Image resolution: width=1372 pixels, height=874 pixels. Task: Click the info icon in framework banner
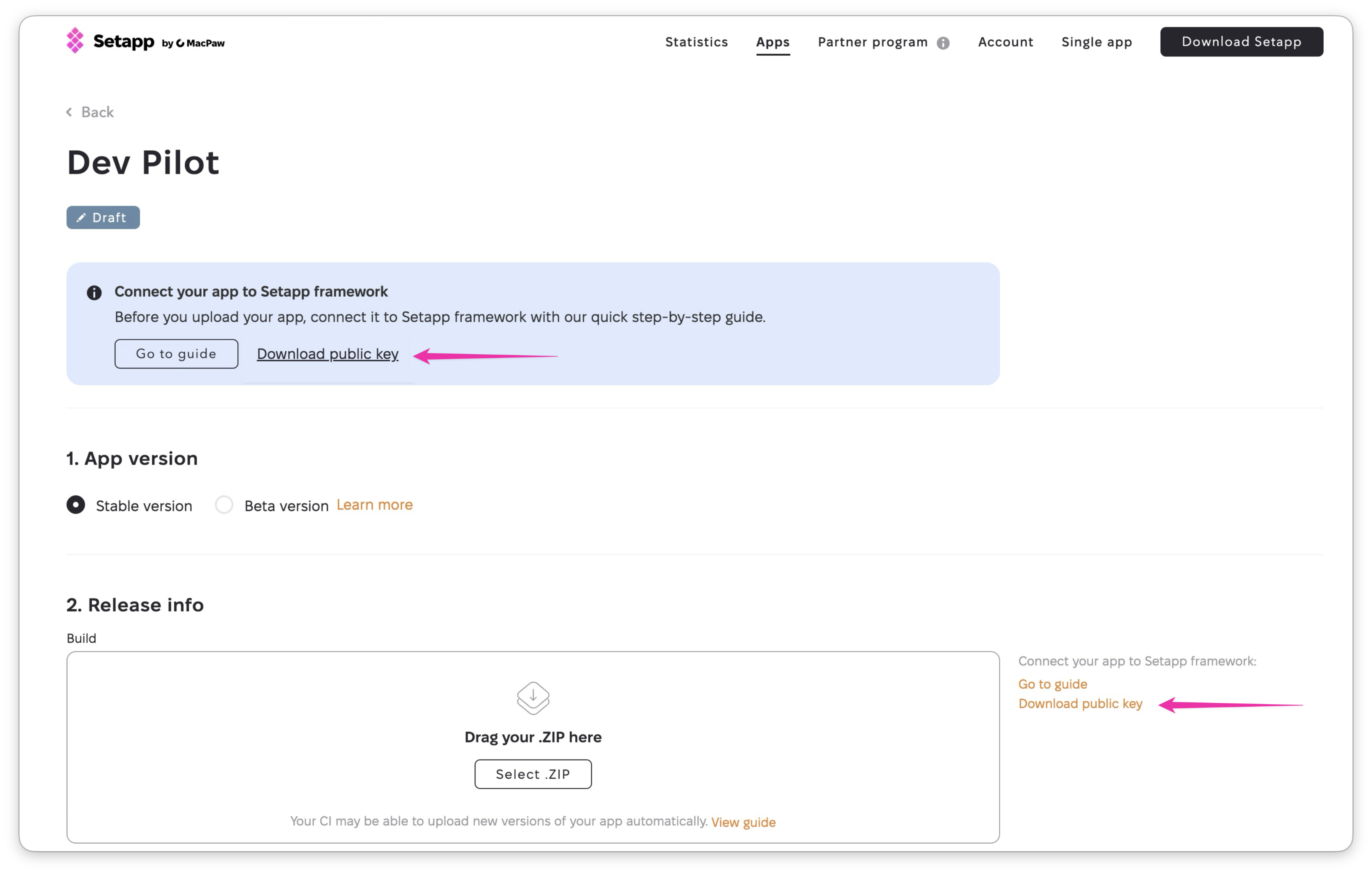point(94,293)
